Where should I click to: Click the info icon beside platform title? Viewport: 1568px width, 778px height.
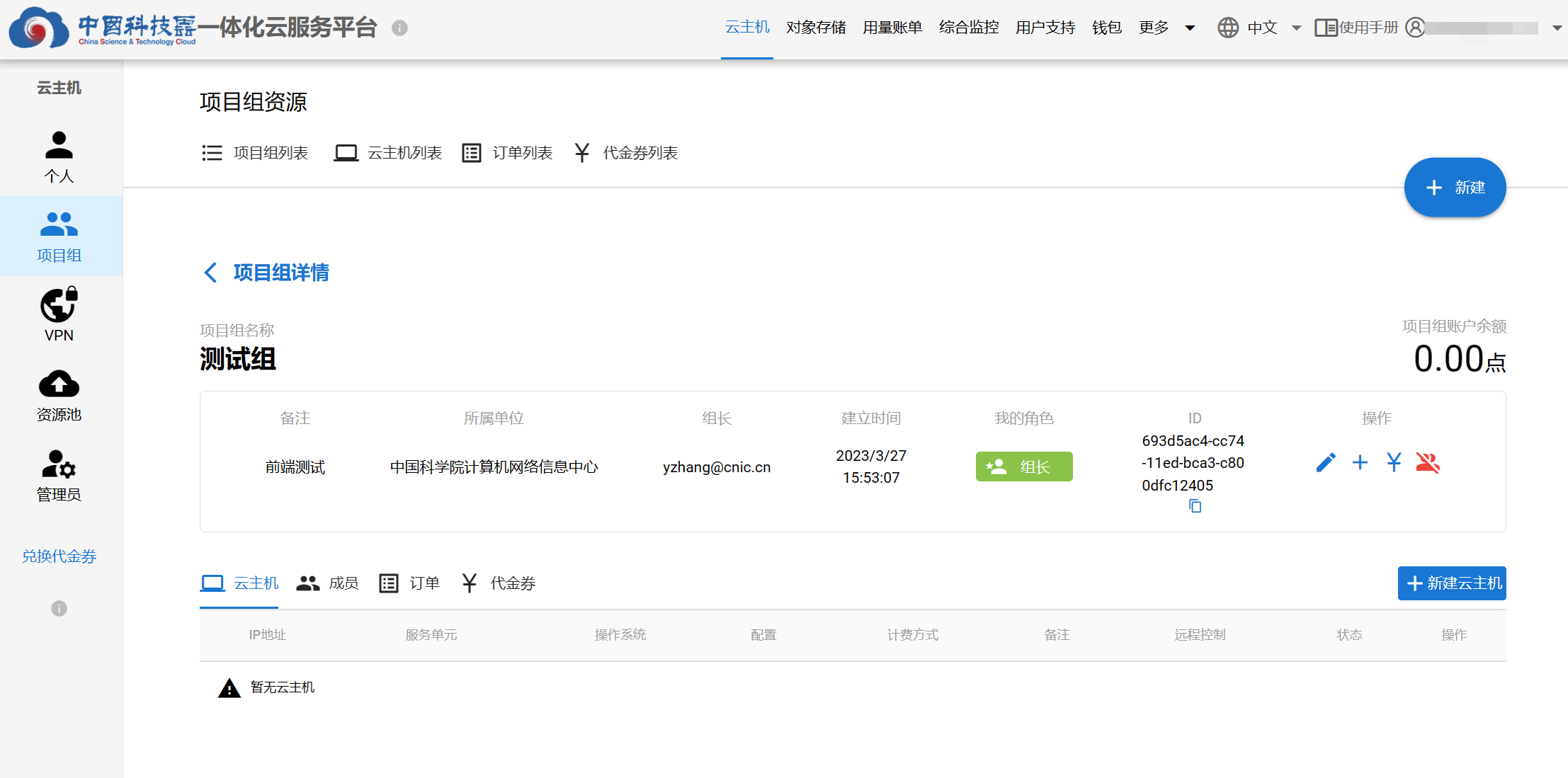(399, 28)
